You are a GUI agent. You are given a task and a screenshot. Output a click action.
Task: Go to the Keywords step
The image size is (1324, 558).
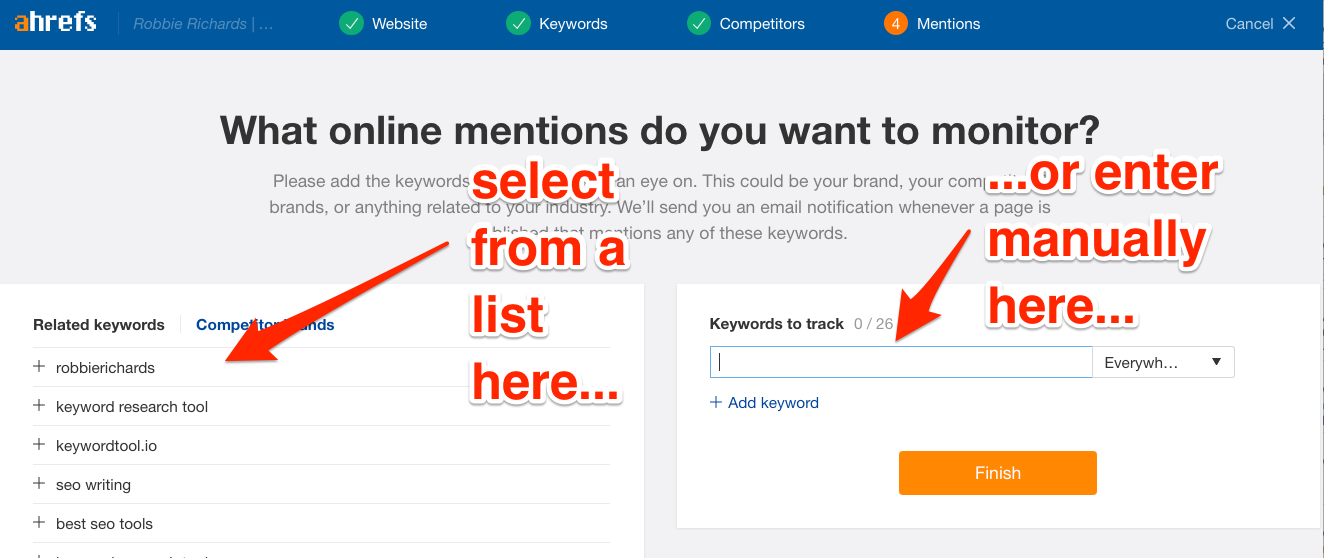point(573,23)
